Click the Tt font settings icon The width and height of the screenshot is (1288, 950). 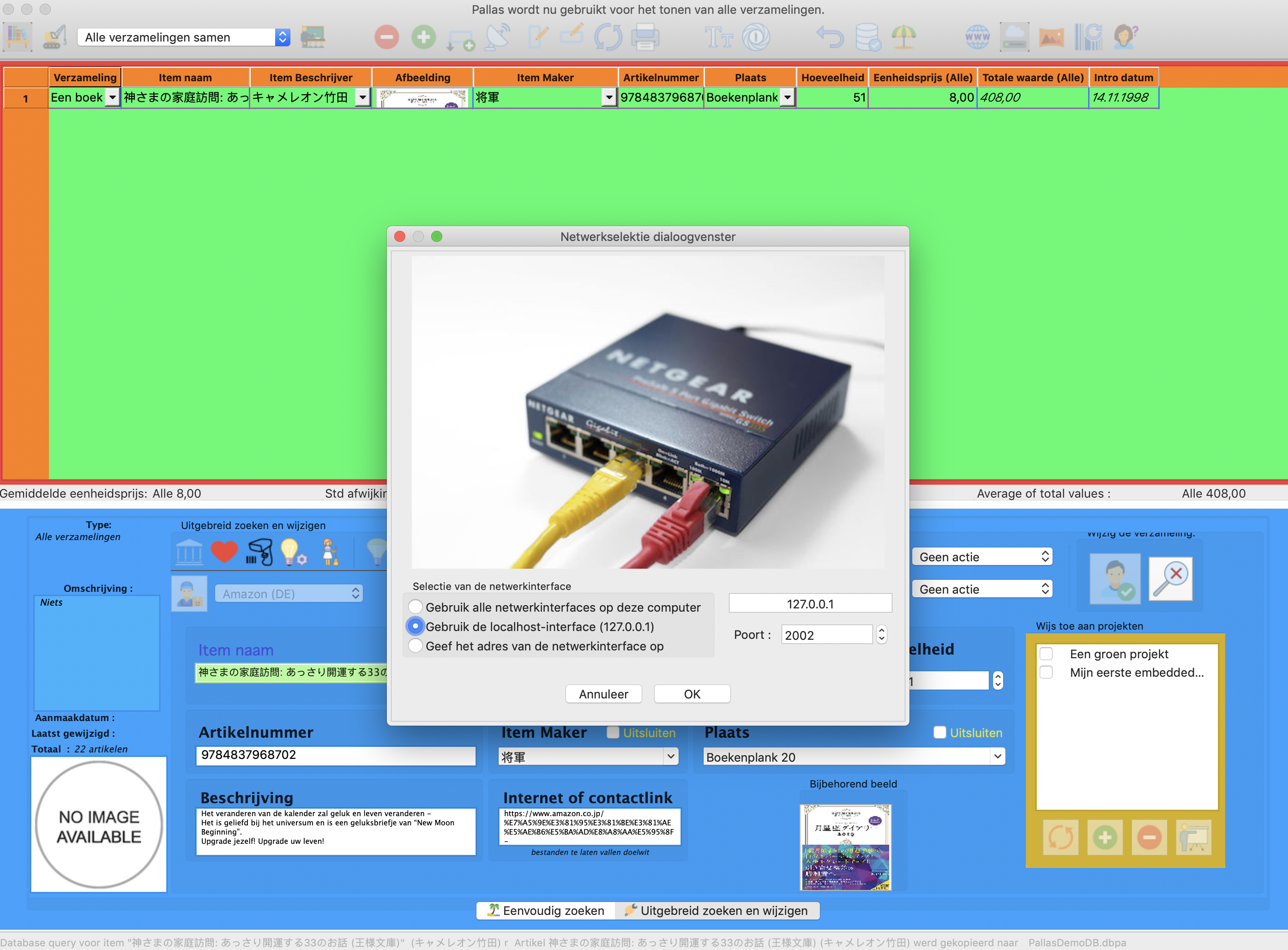tap(719, 37)
